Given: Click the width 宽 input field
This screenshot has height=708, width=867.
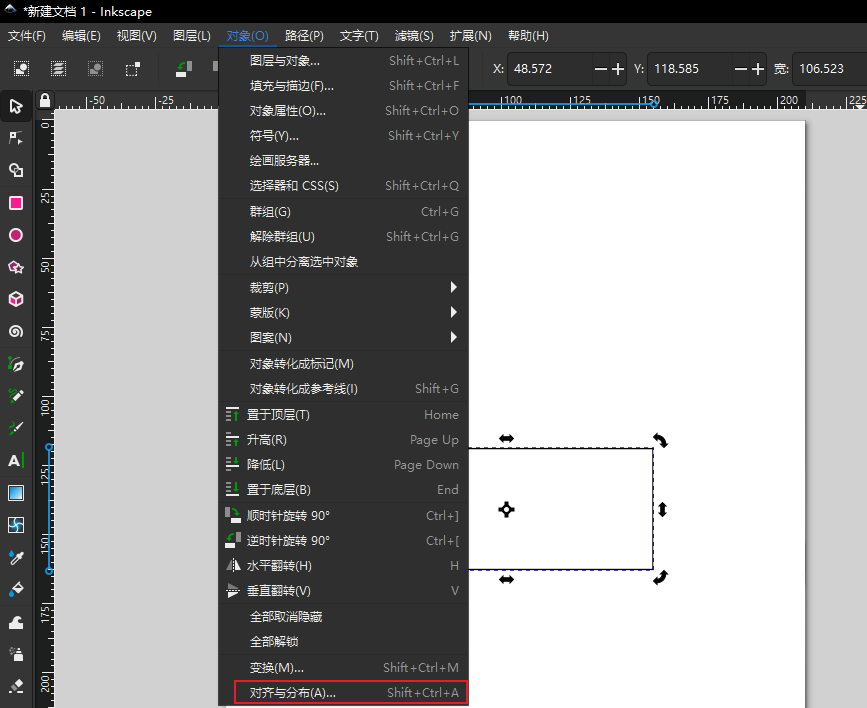Looking at the screenshot, I should tap(829, 69).
